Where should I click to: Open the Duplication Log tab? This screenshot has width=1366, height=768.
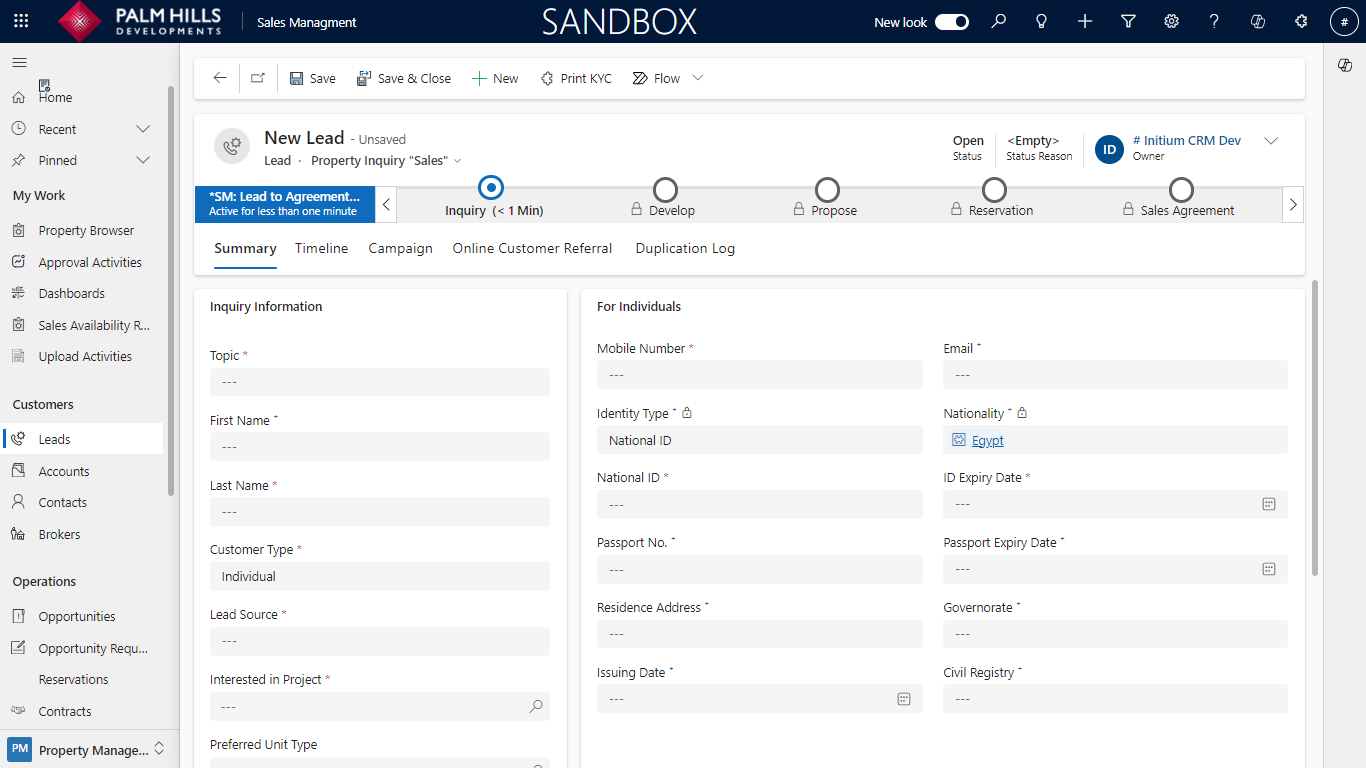685,248
